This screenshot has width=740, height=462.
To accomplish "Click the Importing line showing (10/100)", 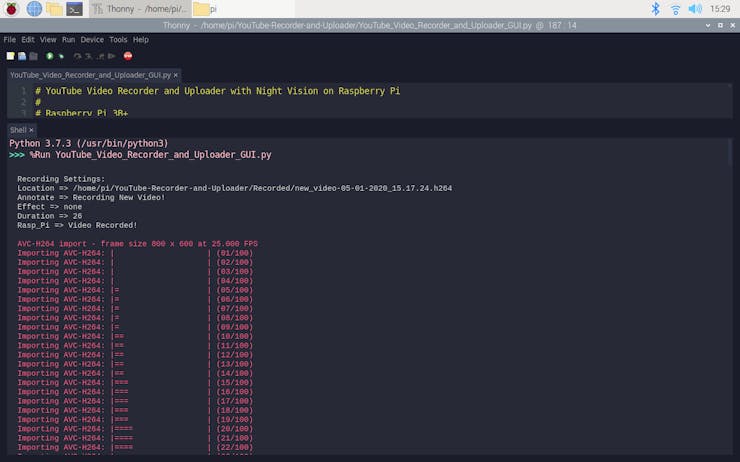I will click(135, 336).
